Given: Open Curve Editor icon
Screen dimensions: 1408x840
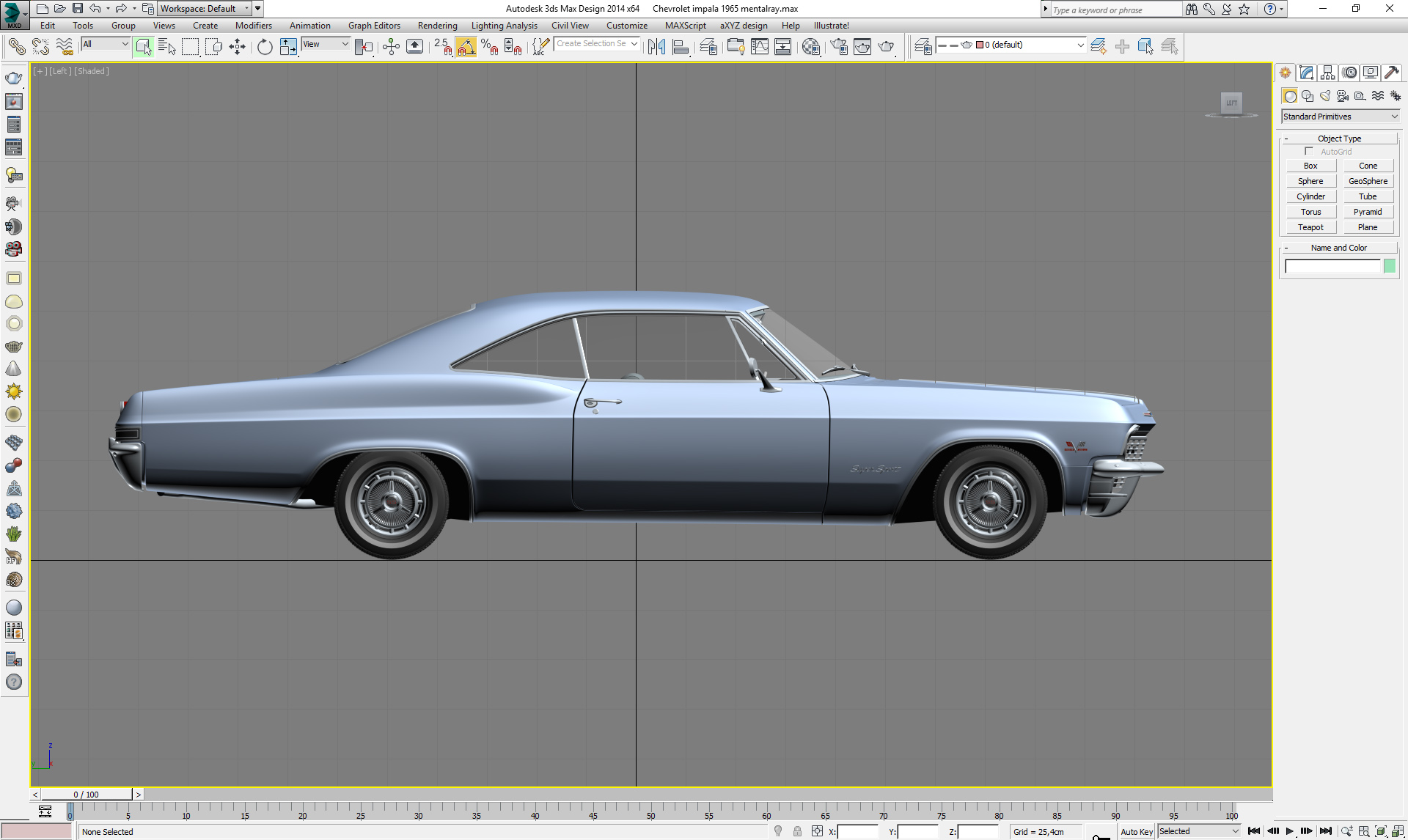Looking at the screenshot, I should point(760,47).
